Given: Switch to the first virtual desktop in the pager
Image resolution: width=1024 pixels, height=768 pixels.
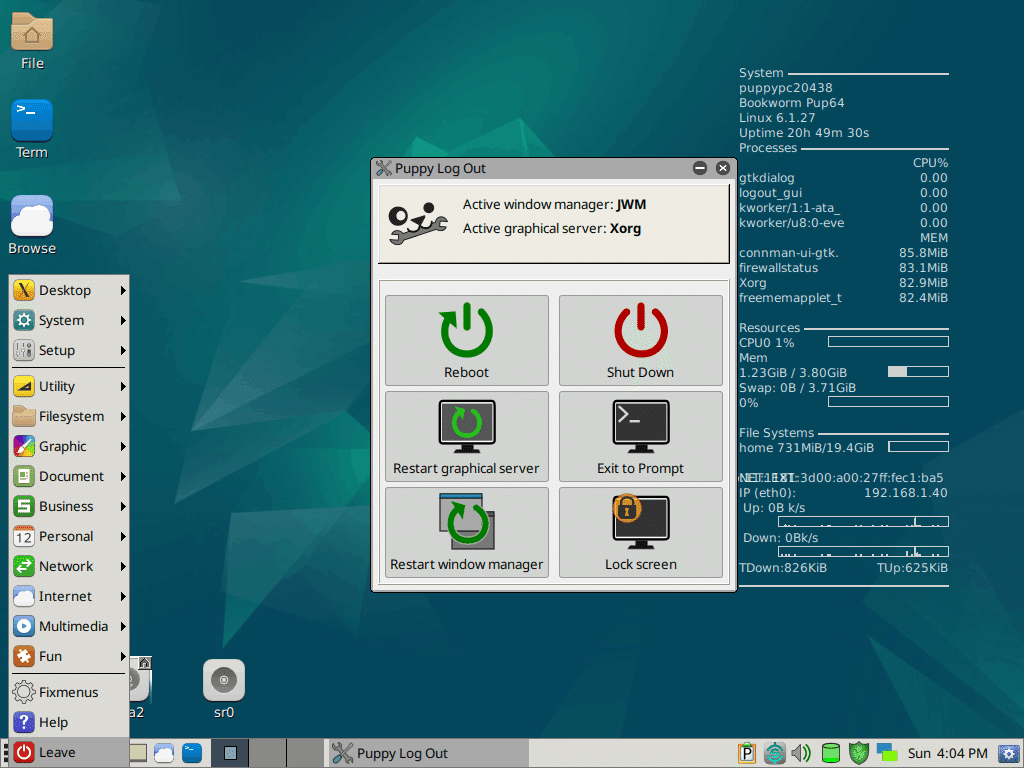Looking at the screenshot, I should pyautogui.click(x=230, y=753).
